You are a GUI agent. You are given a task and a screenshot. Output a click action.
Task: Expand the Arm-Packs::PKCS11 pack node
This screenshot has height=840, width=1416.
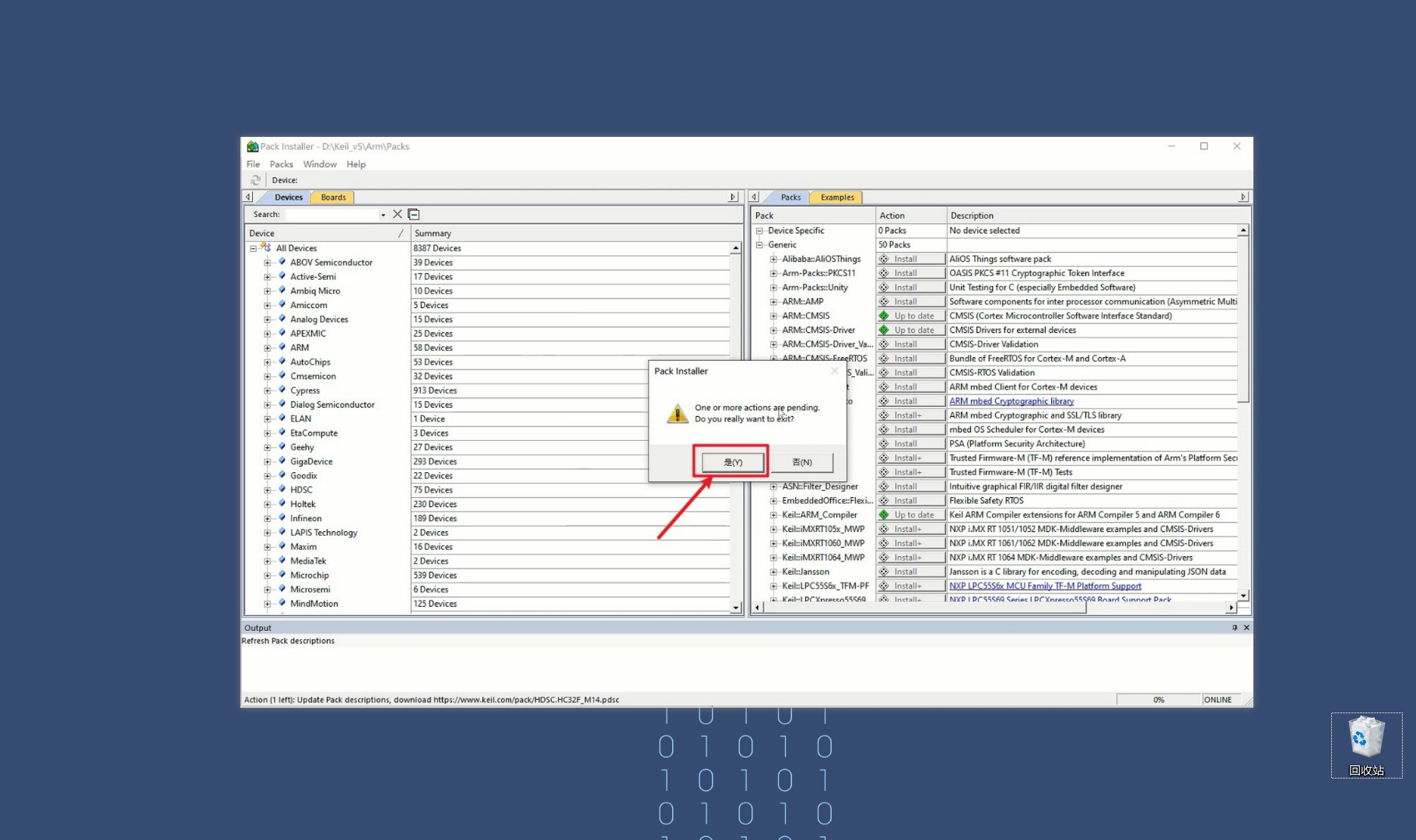(773, 273)
